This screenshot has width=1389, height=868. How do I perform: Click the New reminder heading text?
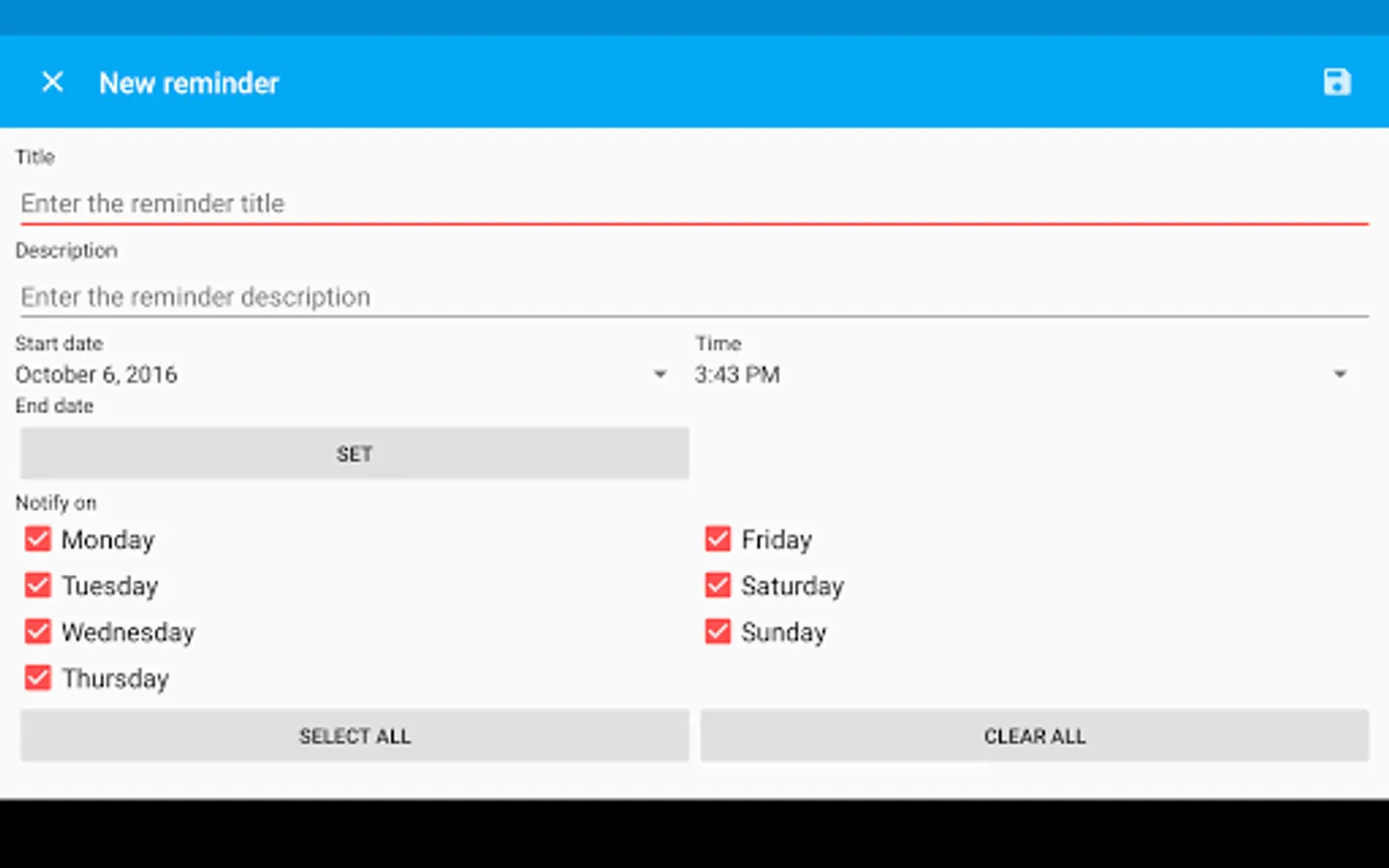[x=189, y=83]
